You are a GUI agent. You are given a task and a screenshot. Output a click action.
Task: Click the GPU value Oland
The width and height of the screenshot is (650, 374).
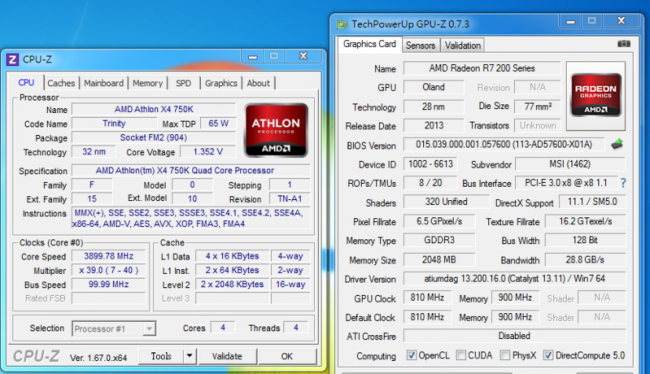[434, 87]
